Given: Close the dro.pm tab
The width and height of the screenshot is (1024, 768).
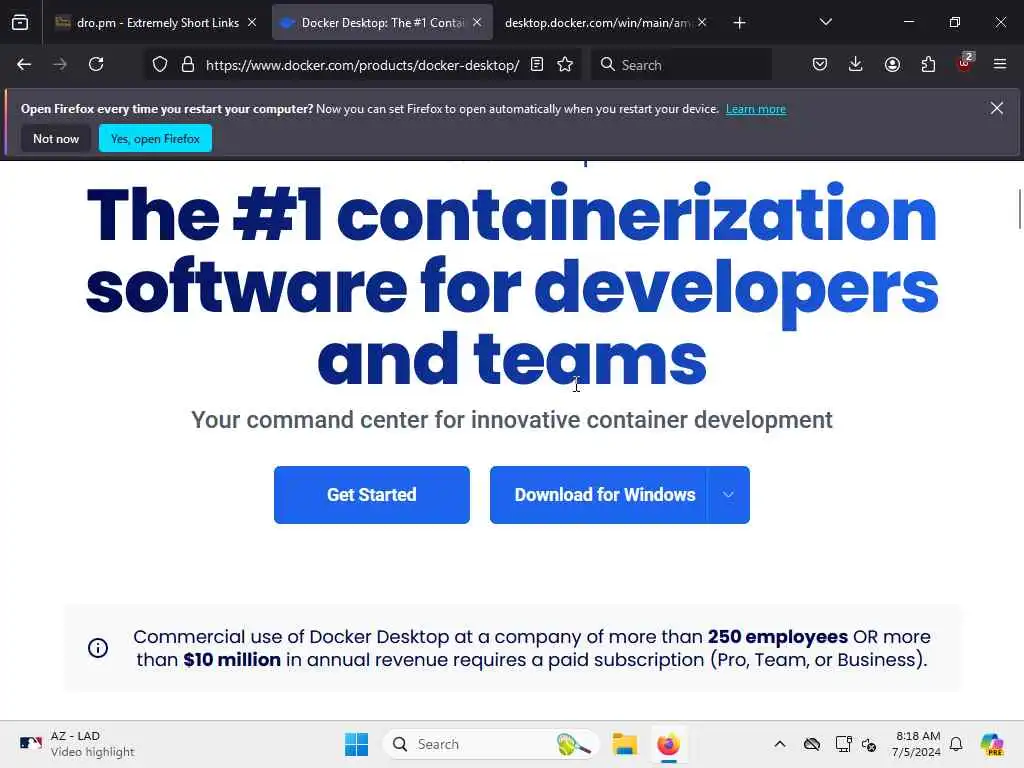Looking at the screenshot, I should coord(252,23).
